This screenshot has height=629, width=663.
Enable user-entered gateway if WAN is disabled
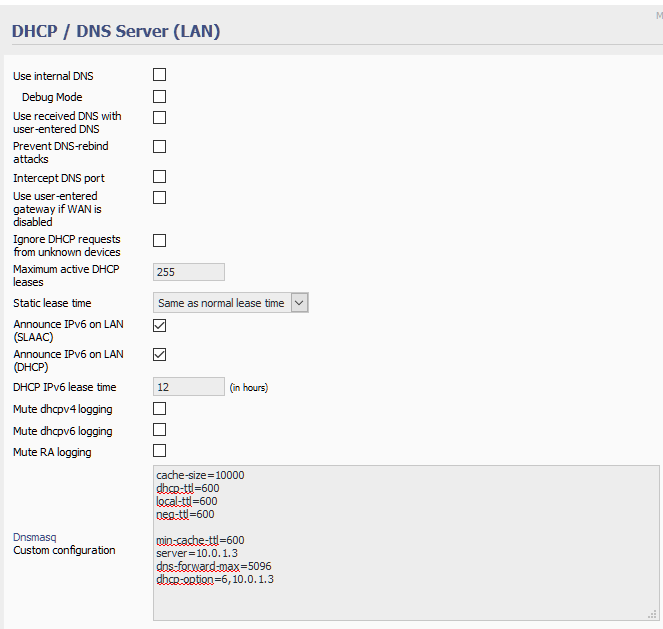[x=159, y=197]
